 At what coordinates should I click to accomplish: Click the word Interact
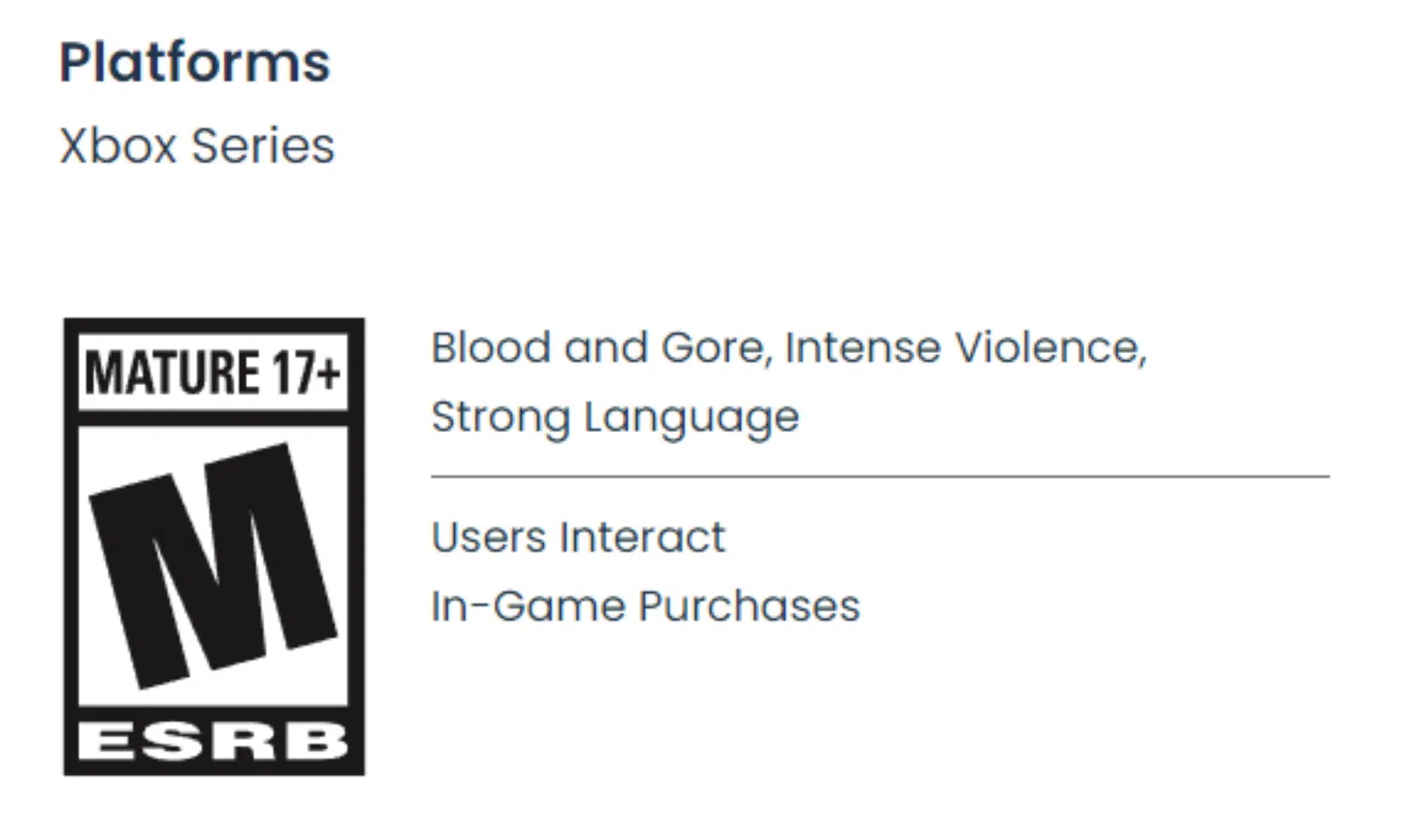(x=642, y=537)
